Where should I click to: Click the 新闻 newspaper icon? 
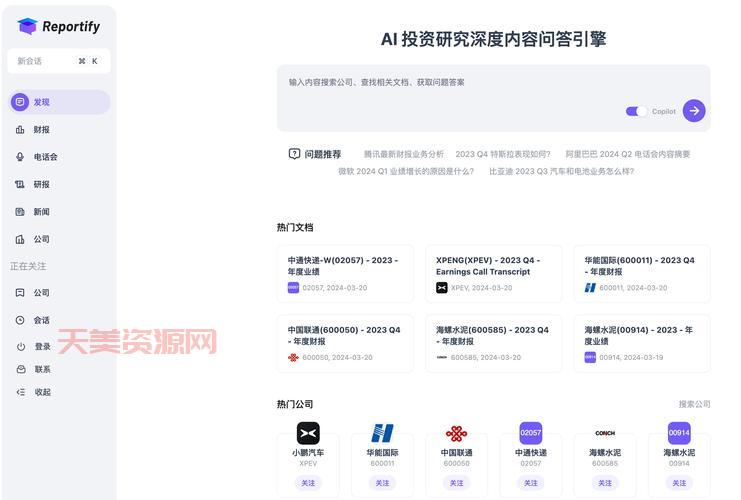pos(20,212)
